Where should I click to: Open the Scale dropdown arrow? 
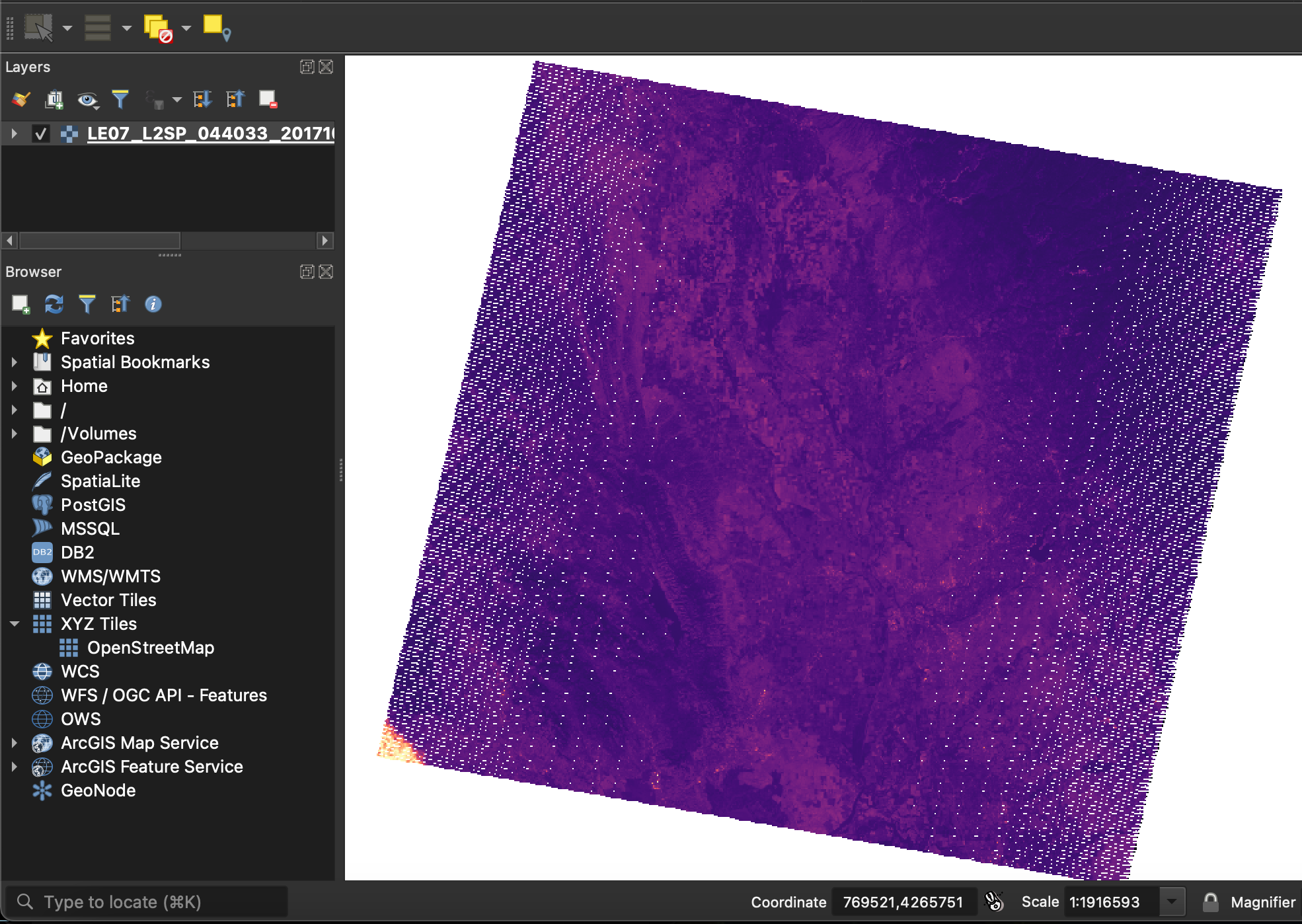coord(1172,902)
